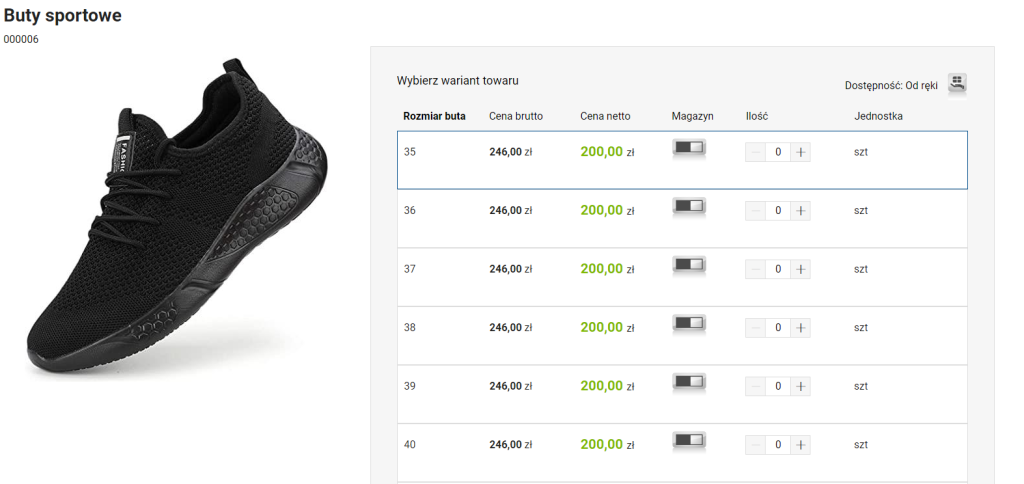The width and height of the screenshot is (1024, 484).
Task: Click the stock indicator icon for size 36
Action: pos(689,206)
